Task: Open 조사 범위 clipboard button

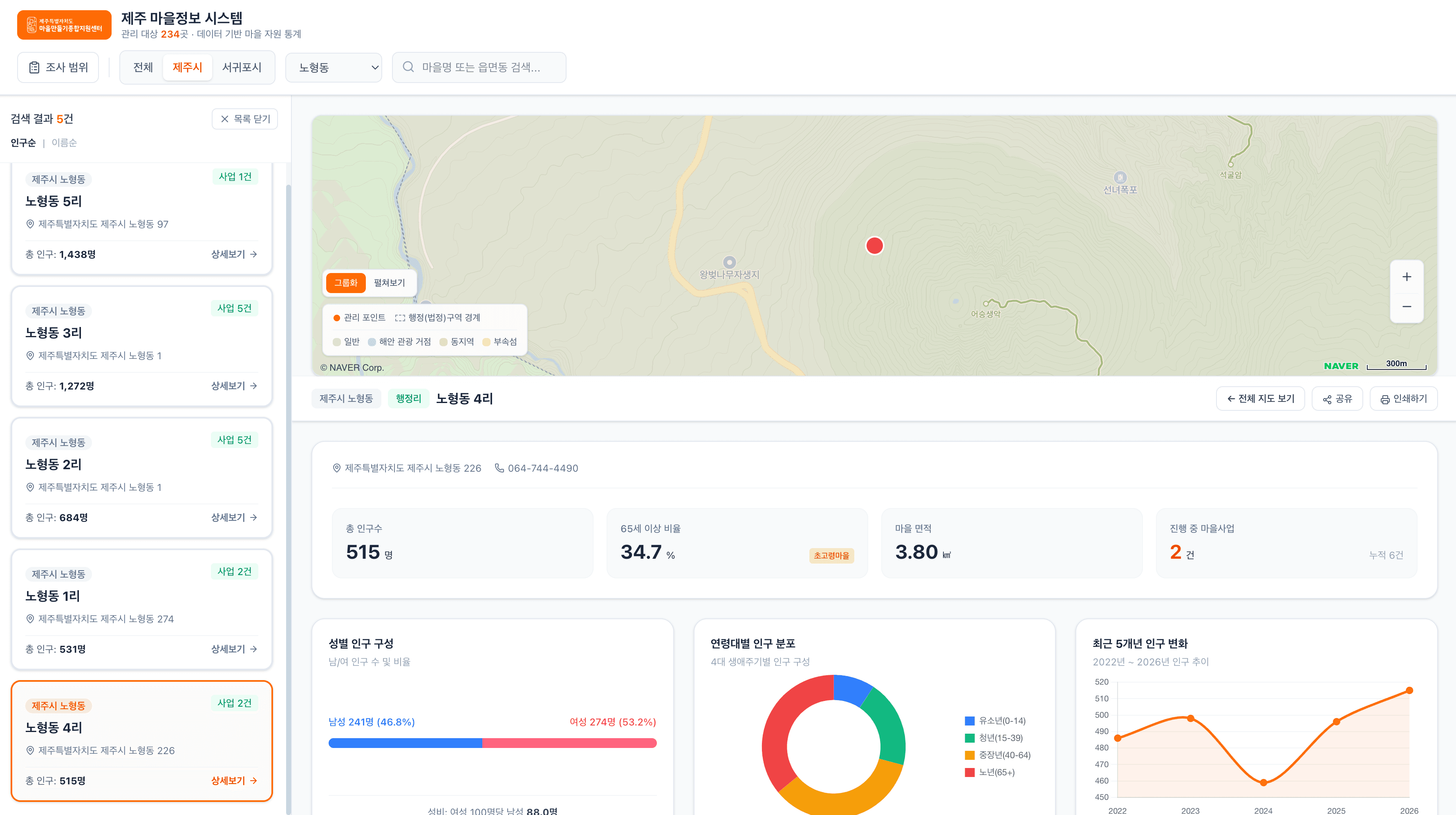Action: [x=58, y=67]
